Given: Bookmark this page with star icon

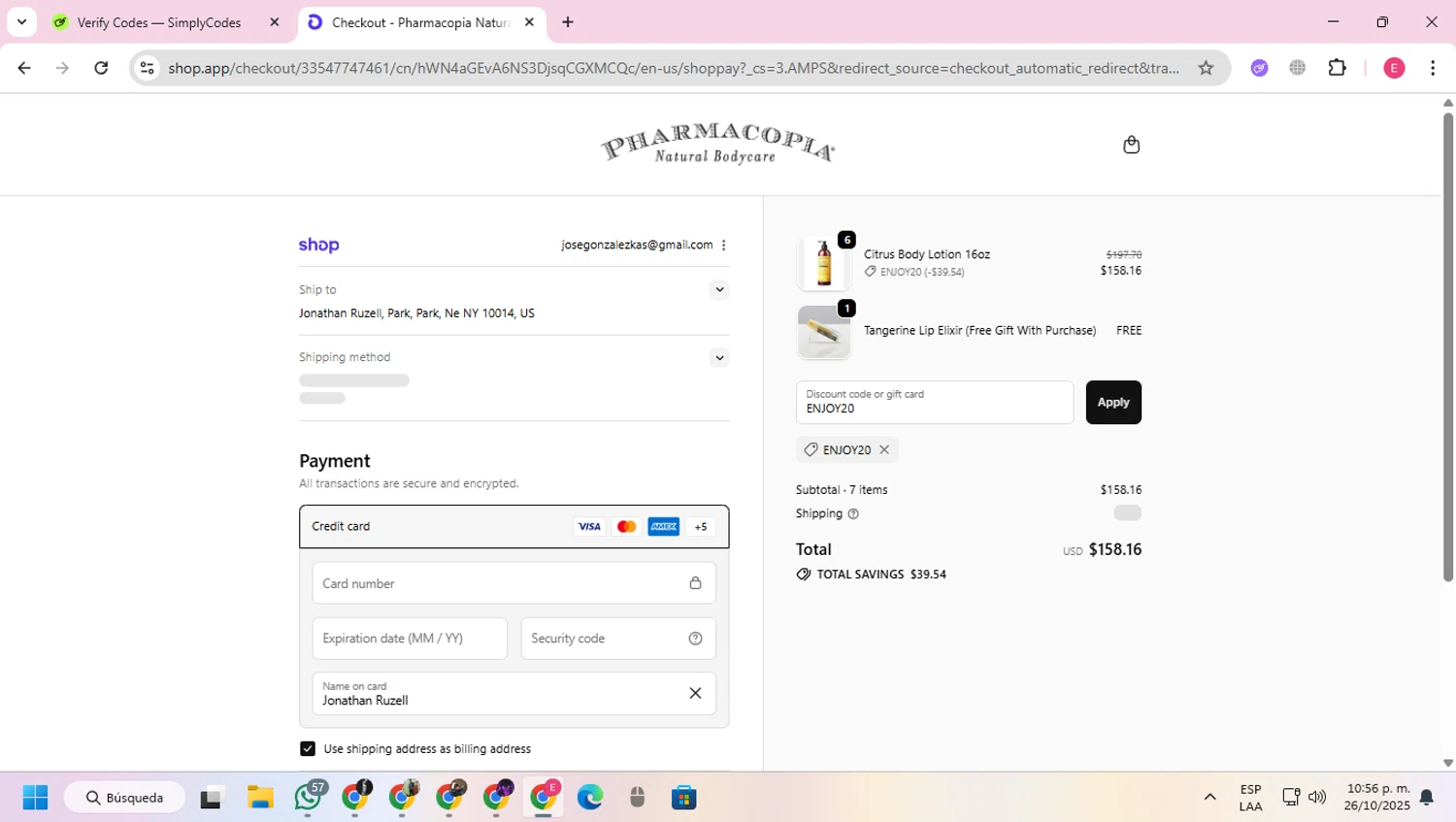Looking at the screenshot, I should (x=1206, y=68).
